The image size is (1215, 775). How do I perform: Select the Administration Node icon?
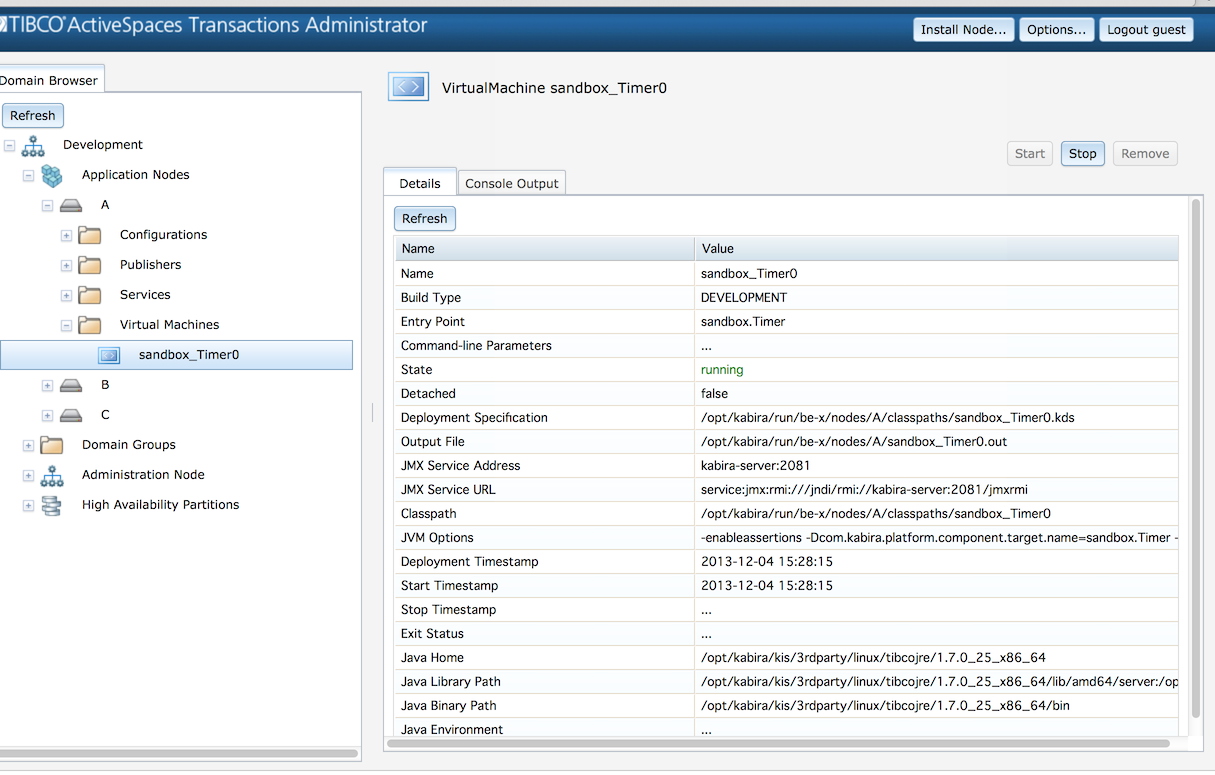click(52, 476)
